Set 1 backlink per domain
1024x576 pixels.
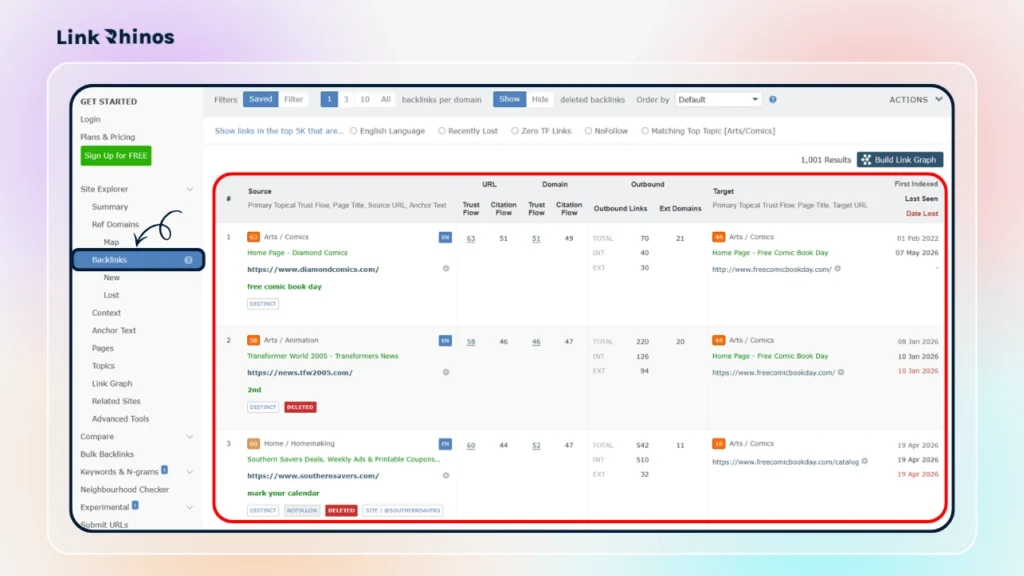click(x=329, y=99)
